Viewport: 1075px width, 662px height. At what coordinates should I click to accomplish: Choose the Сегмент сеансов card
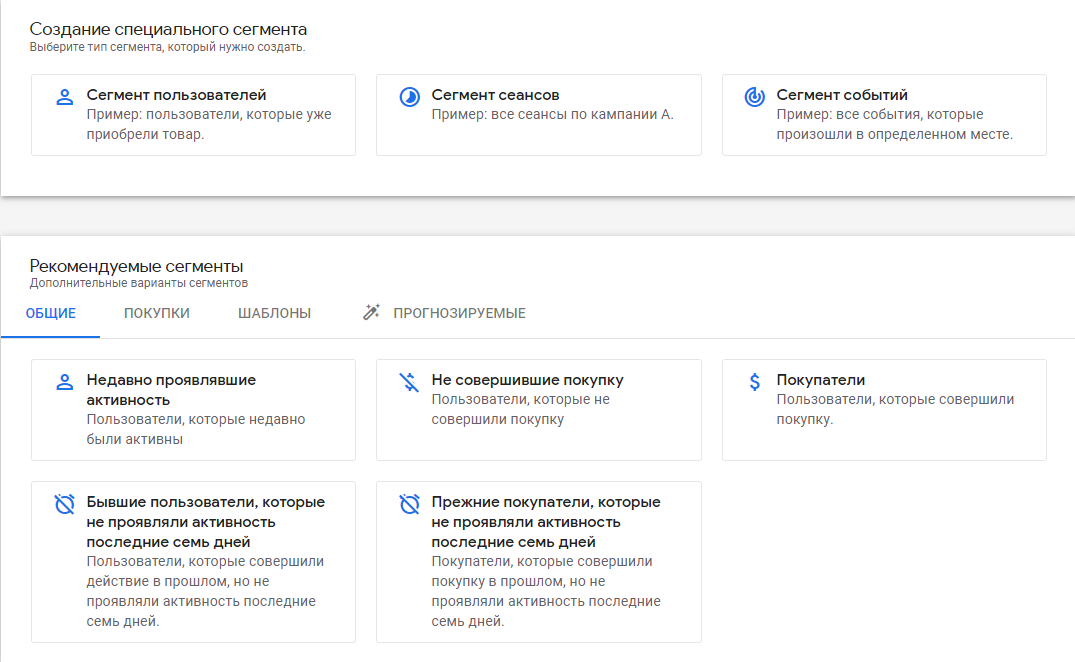(x=539, y=115)
